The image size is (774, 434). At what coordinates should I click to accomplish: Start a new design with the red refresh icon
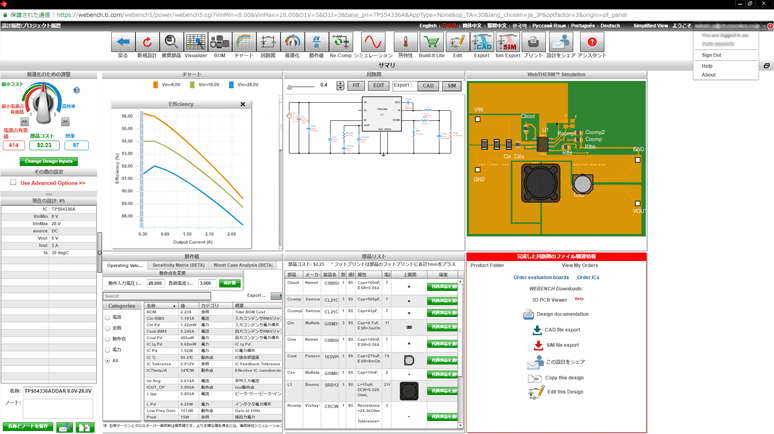(147, 42)
